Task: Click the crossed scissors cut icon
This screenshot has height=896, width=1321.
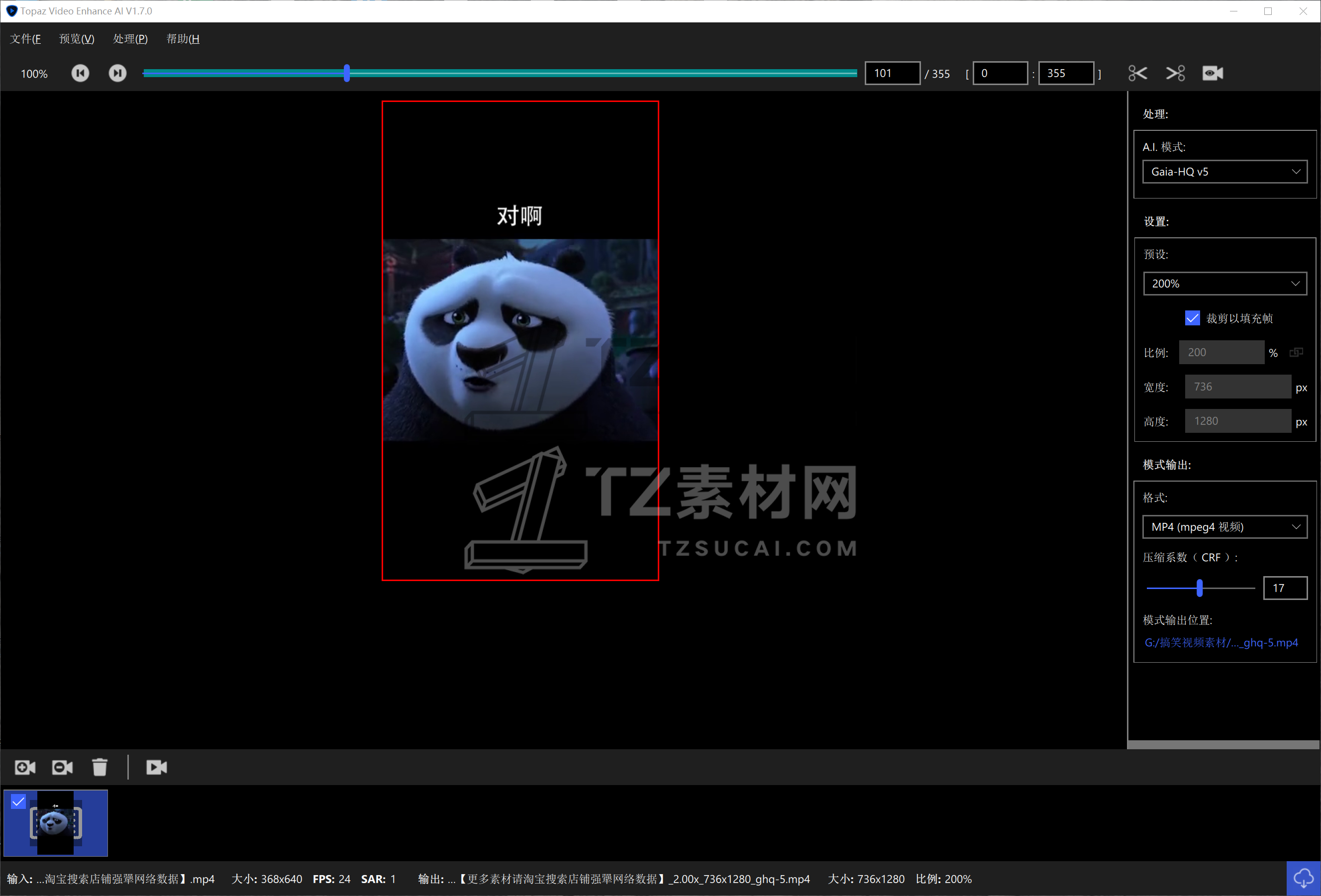Action: 1175,73
